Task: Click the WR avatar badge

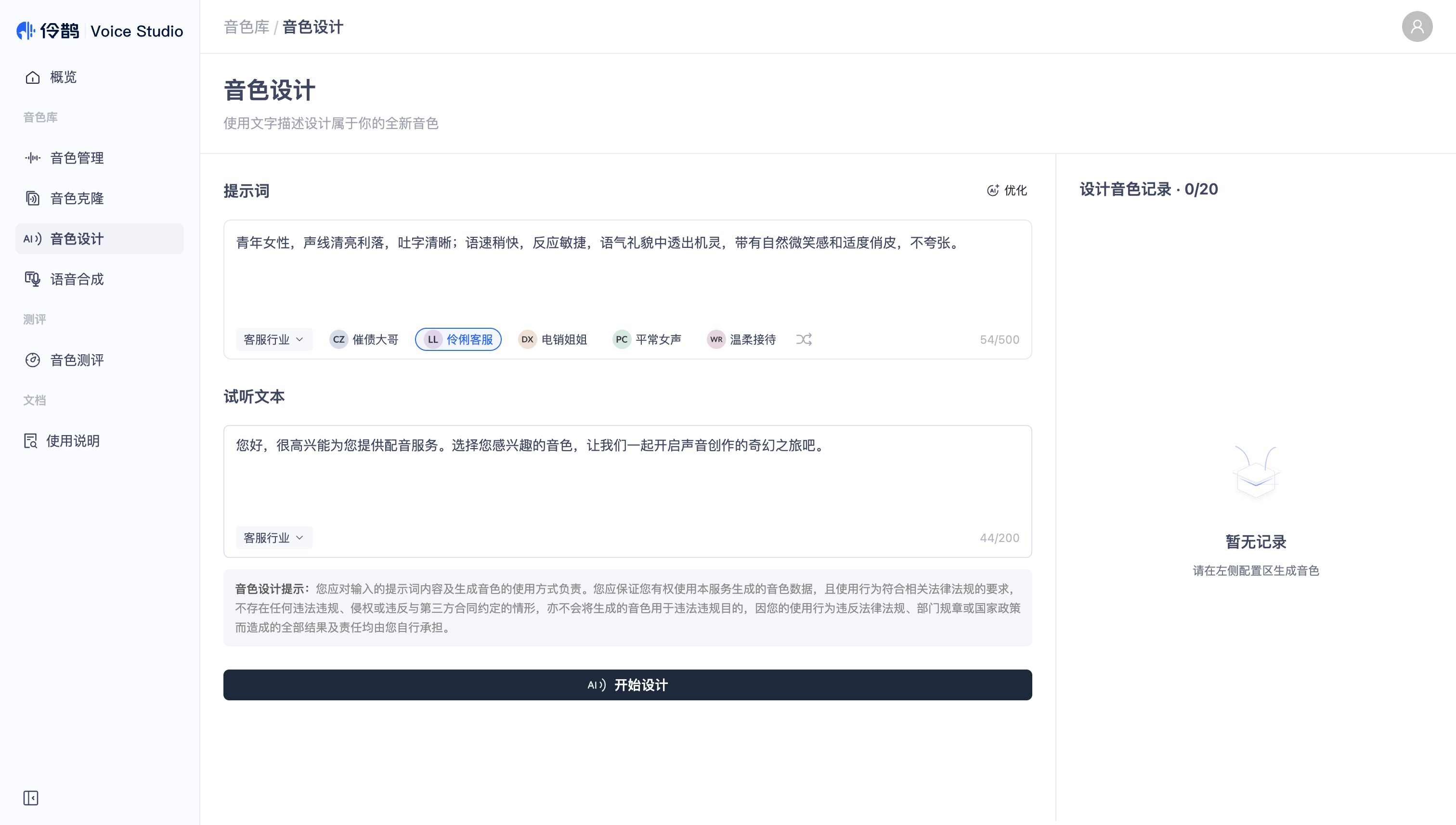Action: point(716,339)
